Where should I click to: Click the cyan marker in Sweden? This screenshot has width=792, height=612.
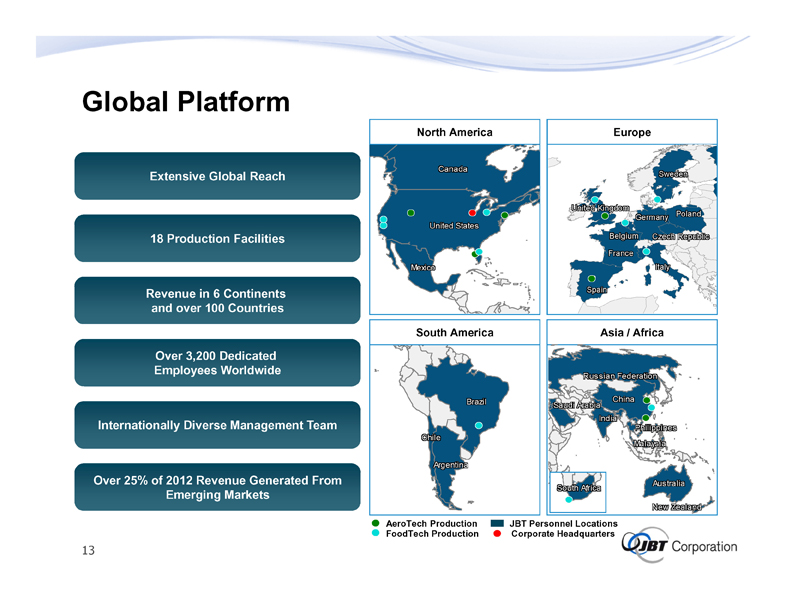(656, 199)
